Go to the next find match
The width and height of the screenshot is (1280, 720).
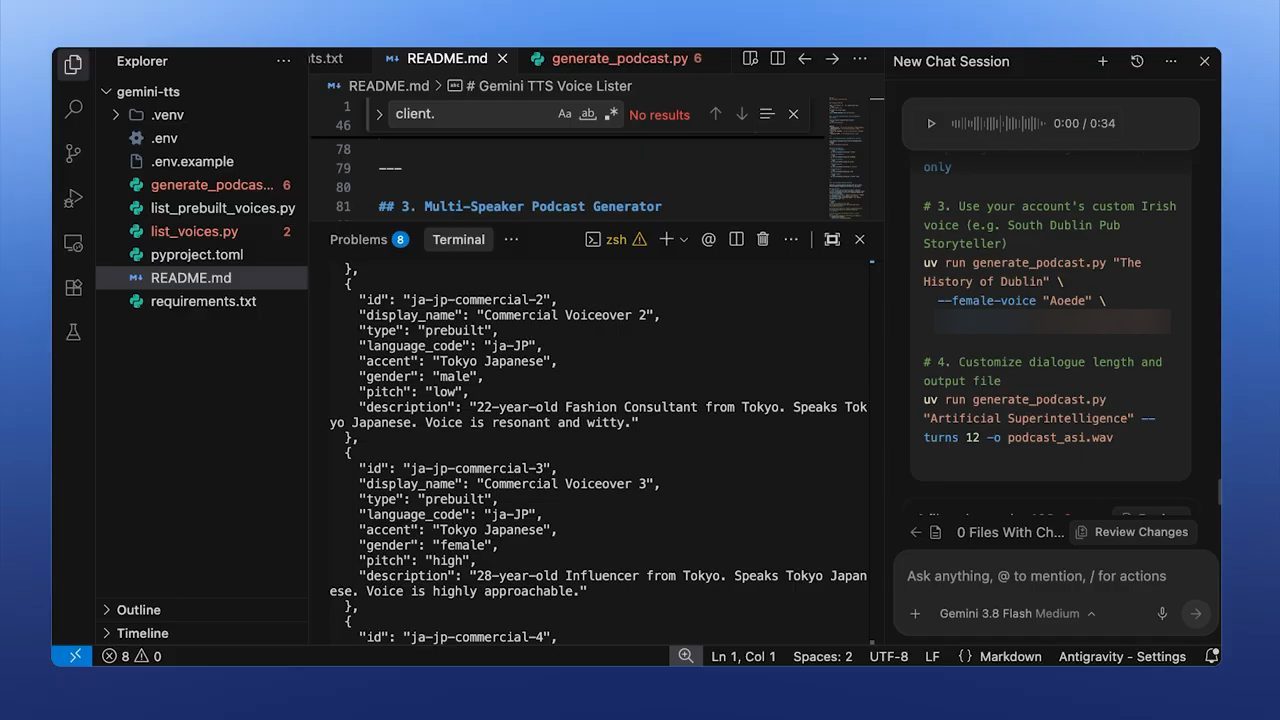pos(741,114)
